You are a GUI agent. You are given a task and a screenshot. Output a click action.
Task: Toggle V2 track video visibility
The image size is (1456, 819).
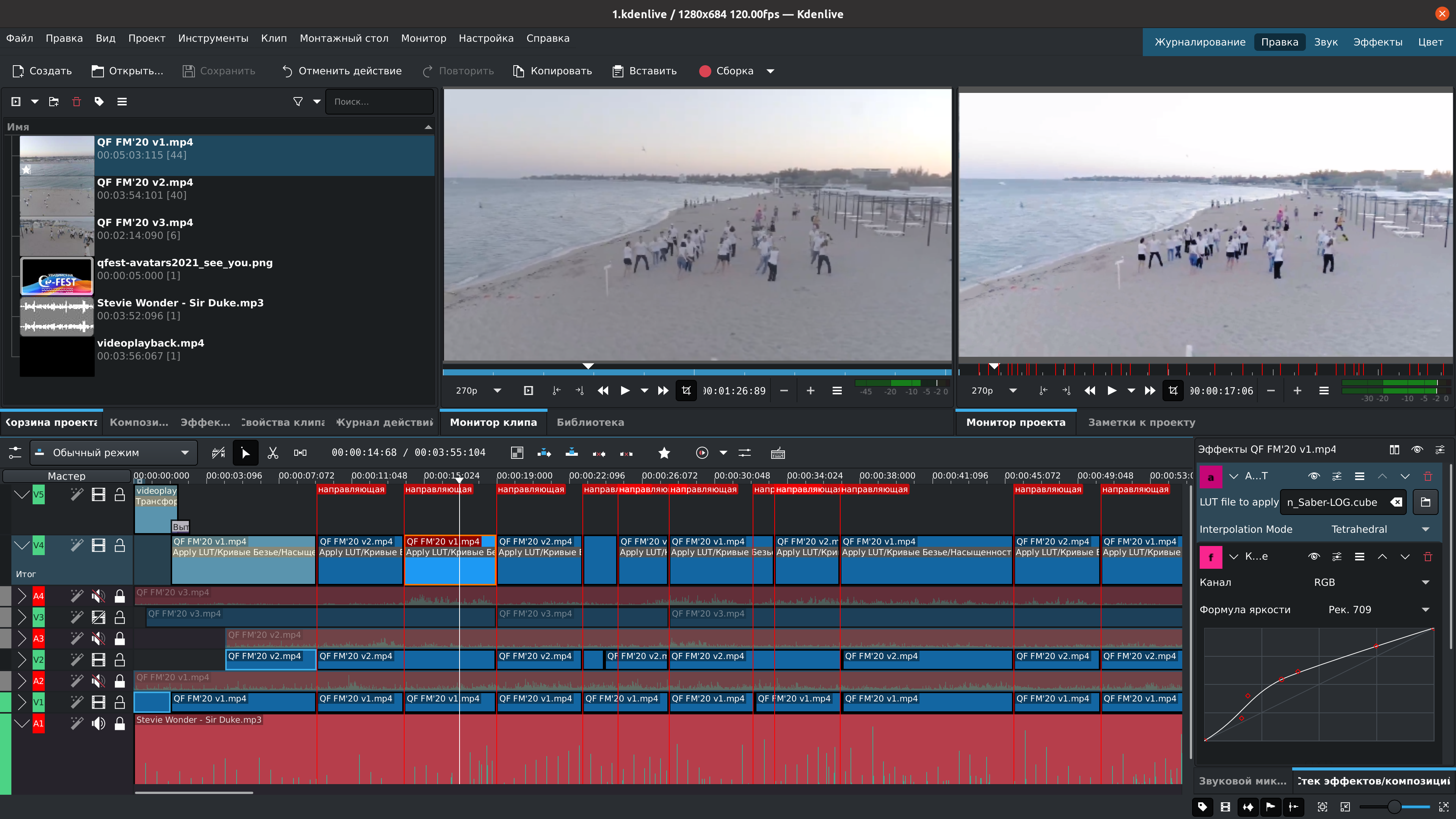[x=98, y=660]
